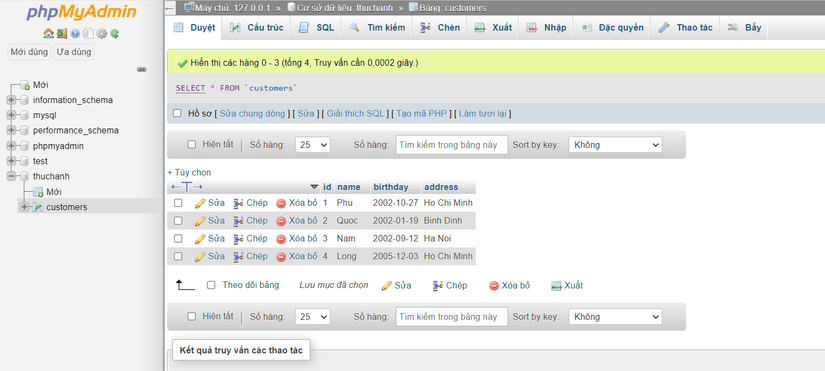Screen dimensions: 825x371
Task: Open the SQL tab
Action: pos(316,28)
